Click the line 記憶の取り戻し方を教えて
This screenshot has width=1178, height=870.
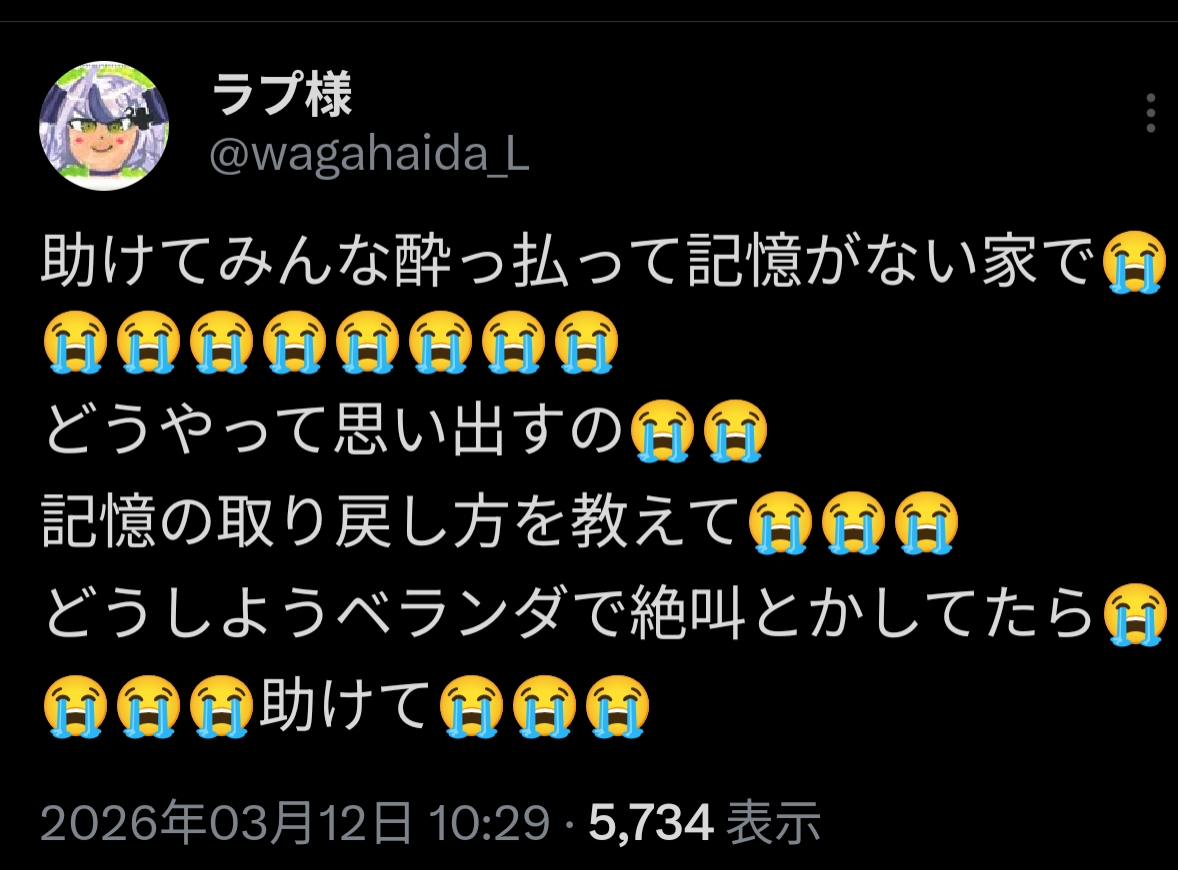(391, 522)
